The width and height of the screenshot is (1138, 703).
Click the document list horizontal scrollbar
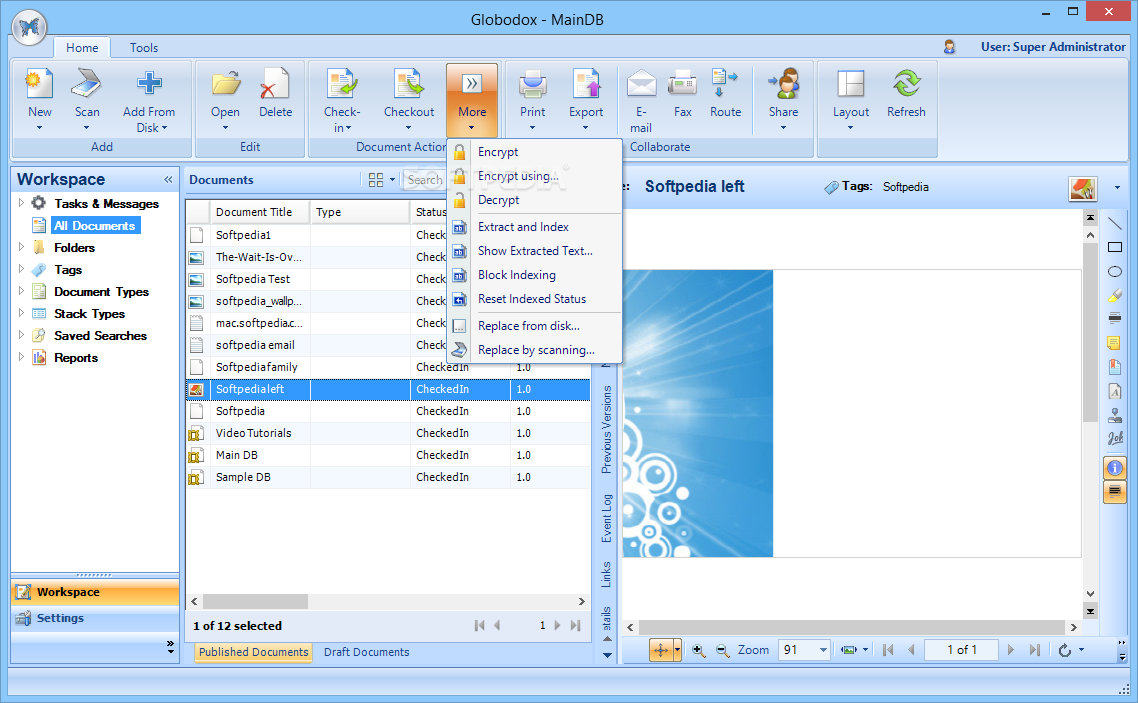coord(255,601)
